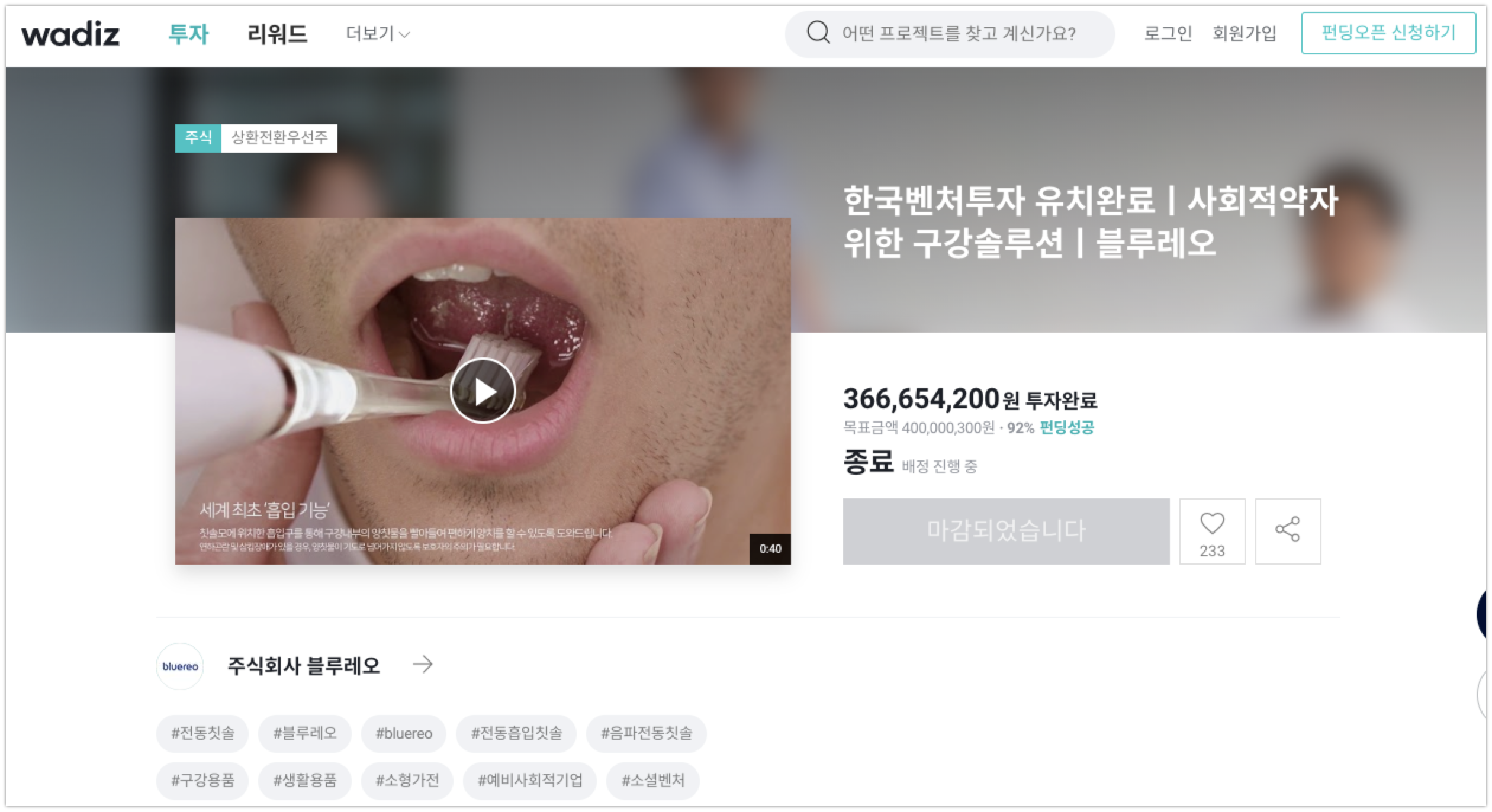Open 주식회사 블루레오 company page
Screen dimensions: 1492x812
tap(303, 666)
